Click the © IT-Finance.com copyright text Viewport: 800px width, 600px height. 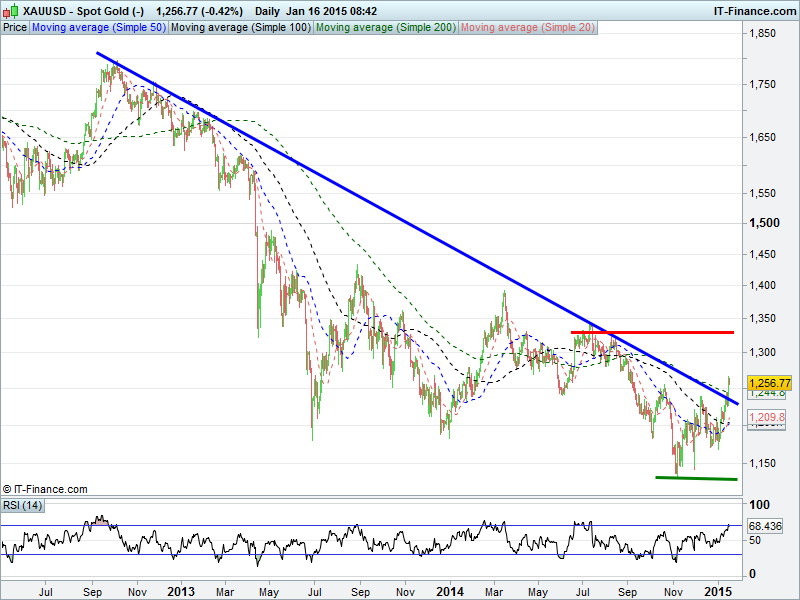[x=45, y=489]
